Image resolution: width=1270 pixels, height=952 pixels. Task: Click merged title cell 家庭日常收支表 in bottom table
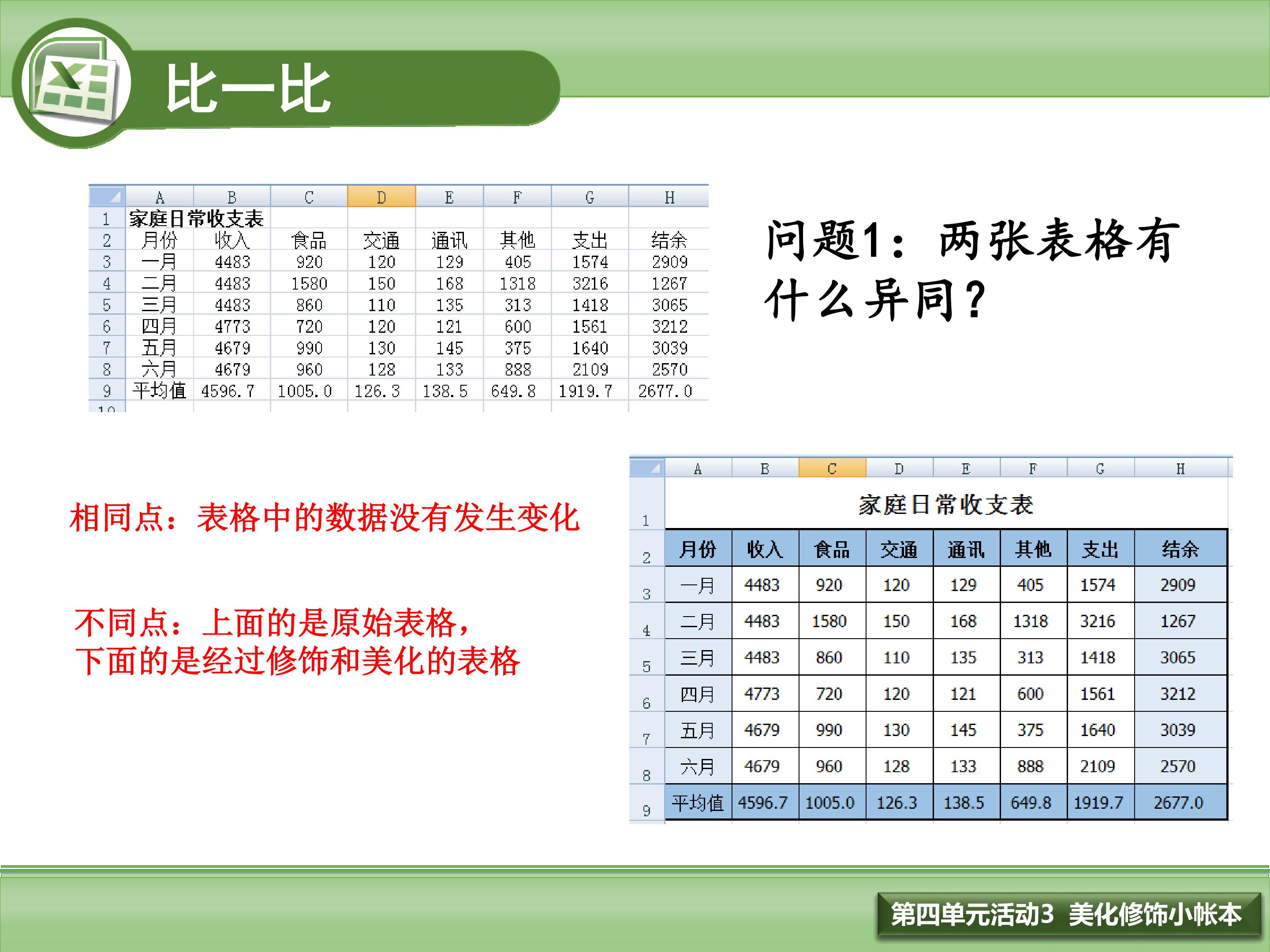tap(945, 504)
